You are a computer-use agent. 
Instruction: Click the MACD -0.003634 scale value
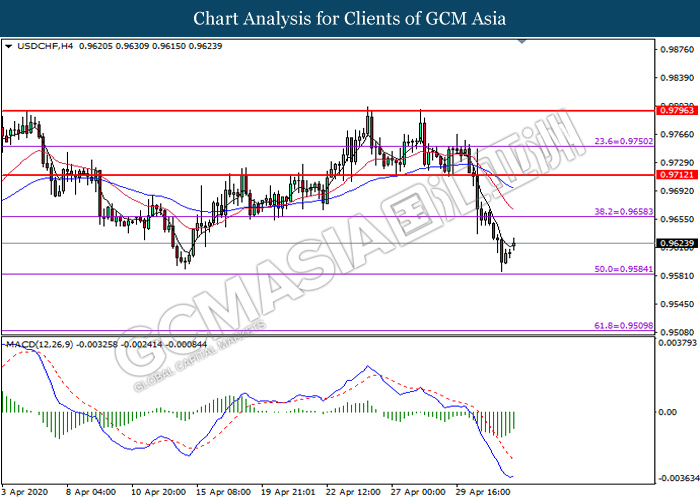click(x=675, y=477)
